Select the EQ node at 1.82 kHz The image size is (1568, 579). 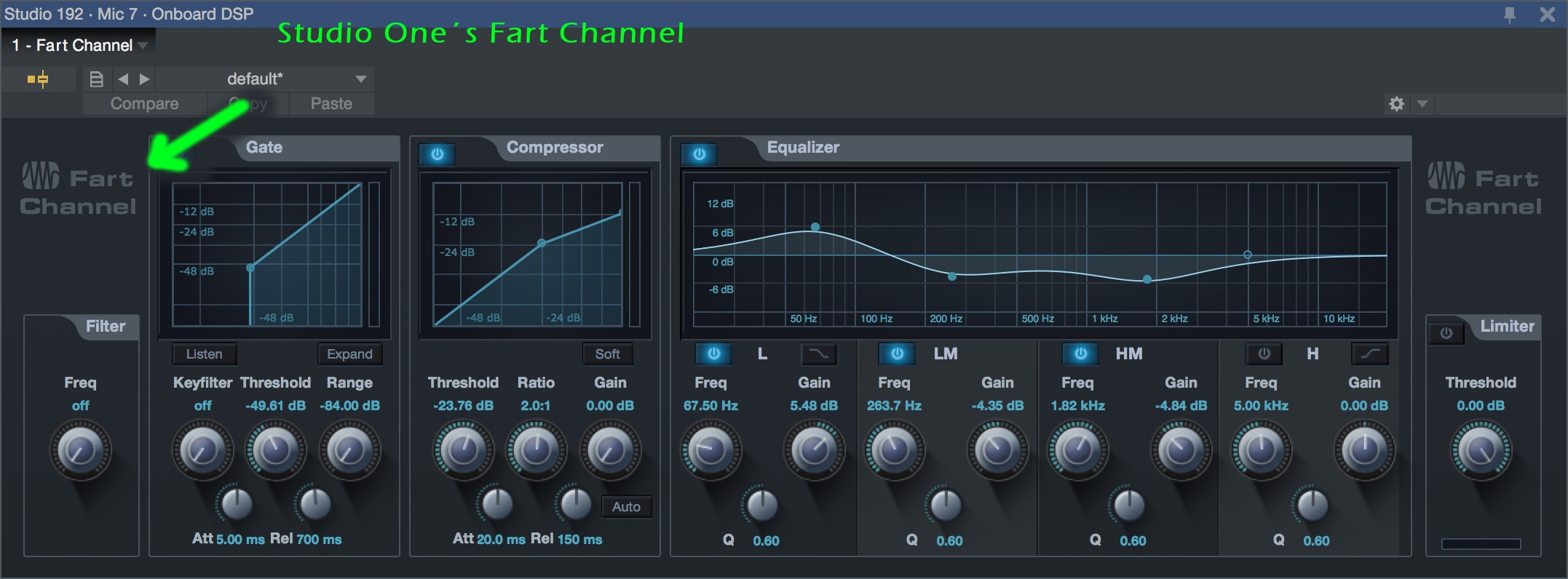(x=1147, y=279)
